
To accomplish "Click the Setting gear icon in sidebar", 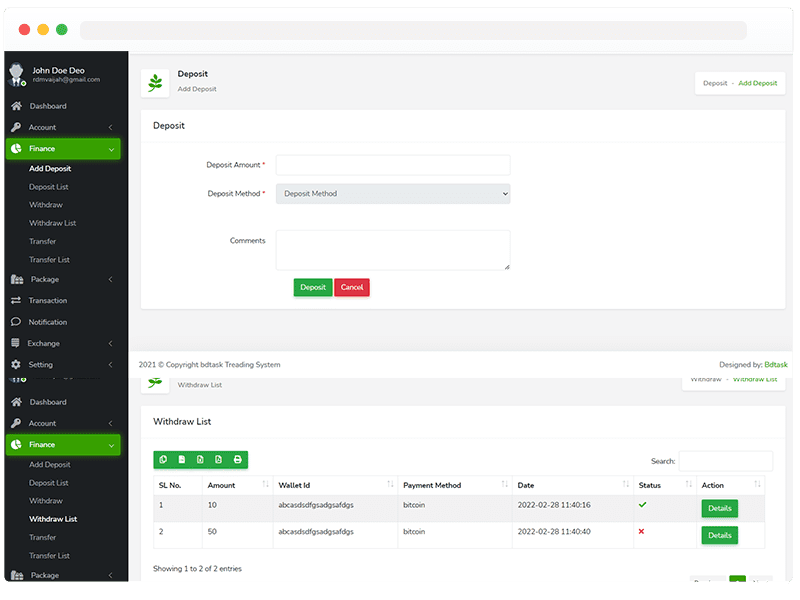I will (16, 365).
